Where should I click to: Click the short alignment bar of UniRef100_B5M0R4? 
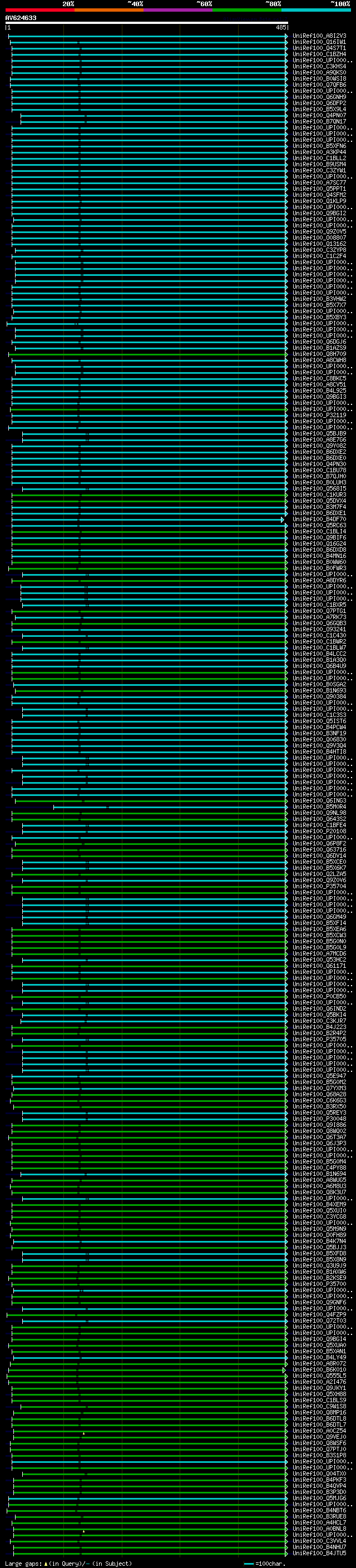click(170, 807)
